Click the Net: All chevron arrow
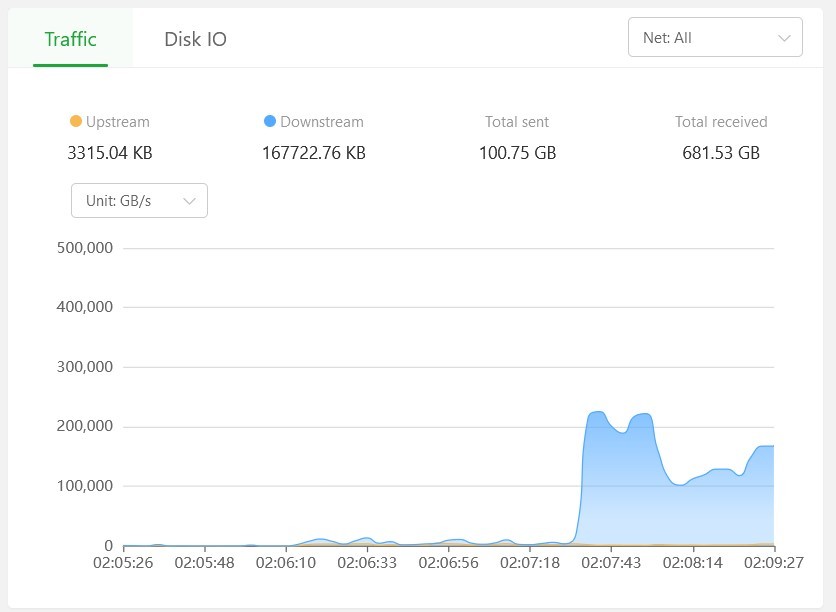836x612 pixels. pyautogui.click(x=784, y=38)
